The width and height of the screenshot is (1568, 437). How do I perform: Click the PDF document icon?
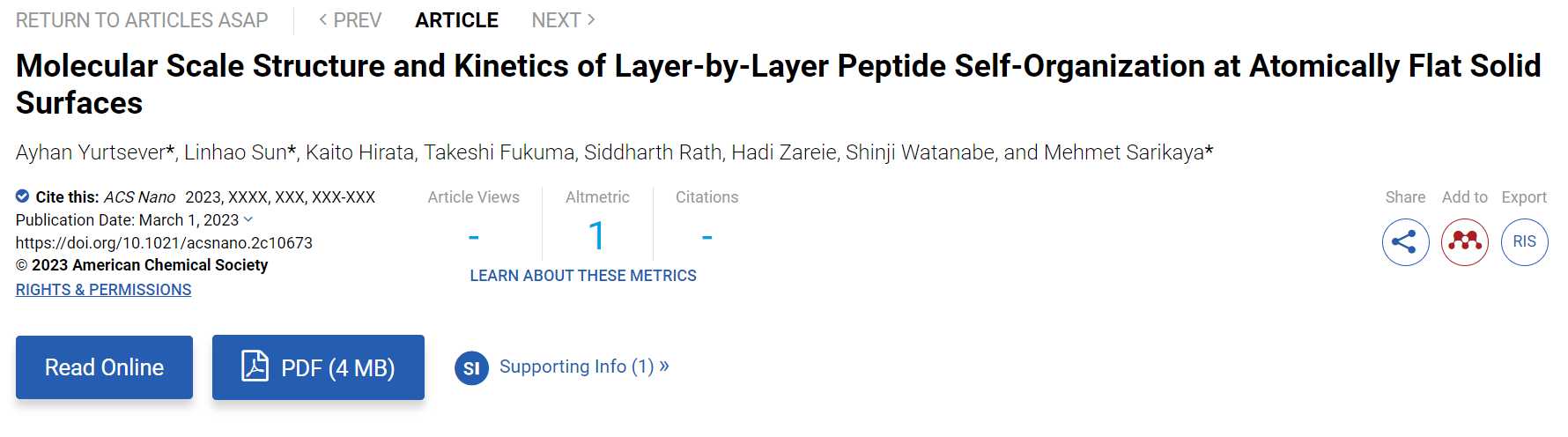click(x=255, y=366)
